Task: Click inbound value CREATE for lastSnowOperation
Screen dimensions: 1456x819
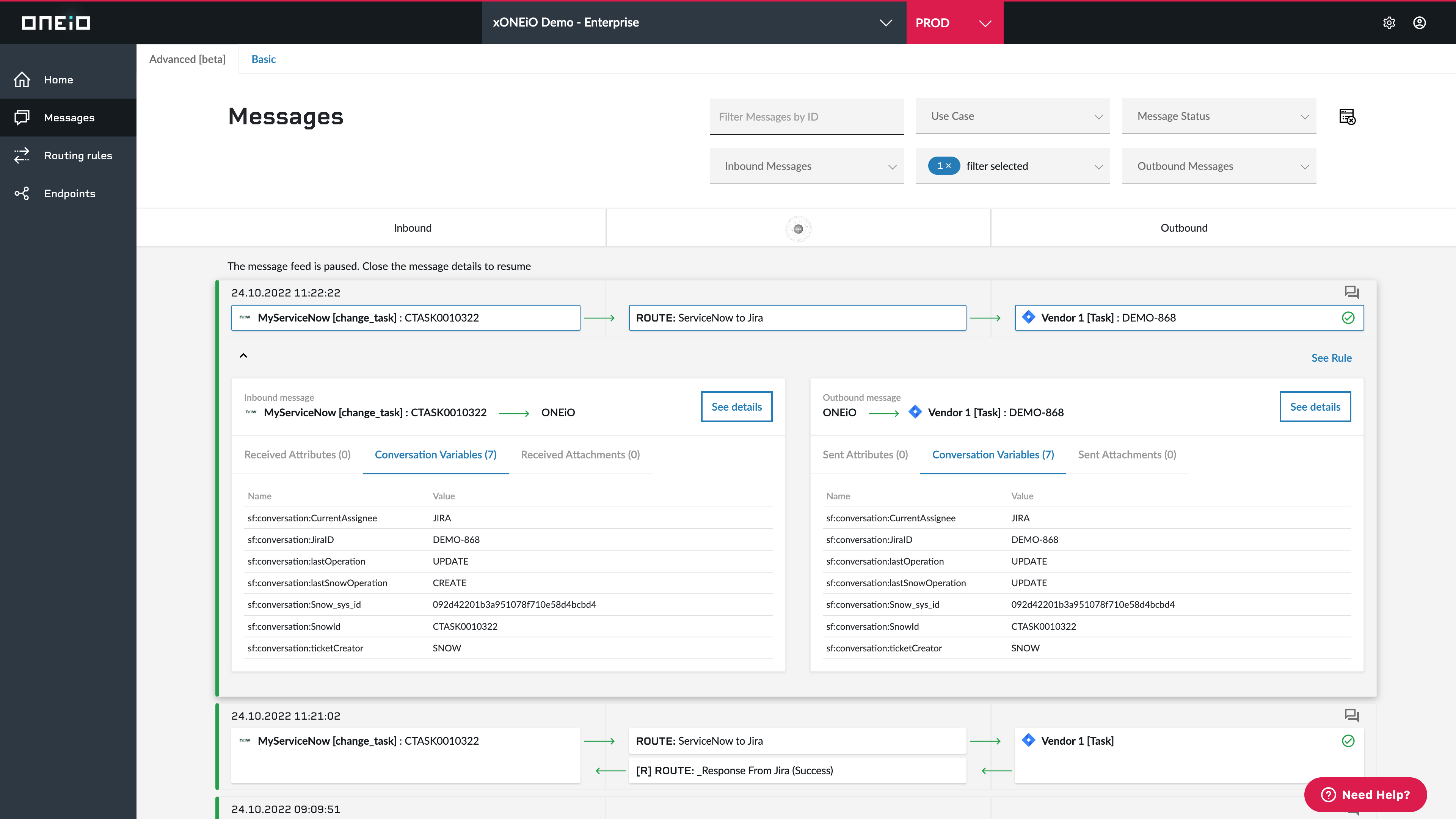Action: [x=449, y=583]
